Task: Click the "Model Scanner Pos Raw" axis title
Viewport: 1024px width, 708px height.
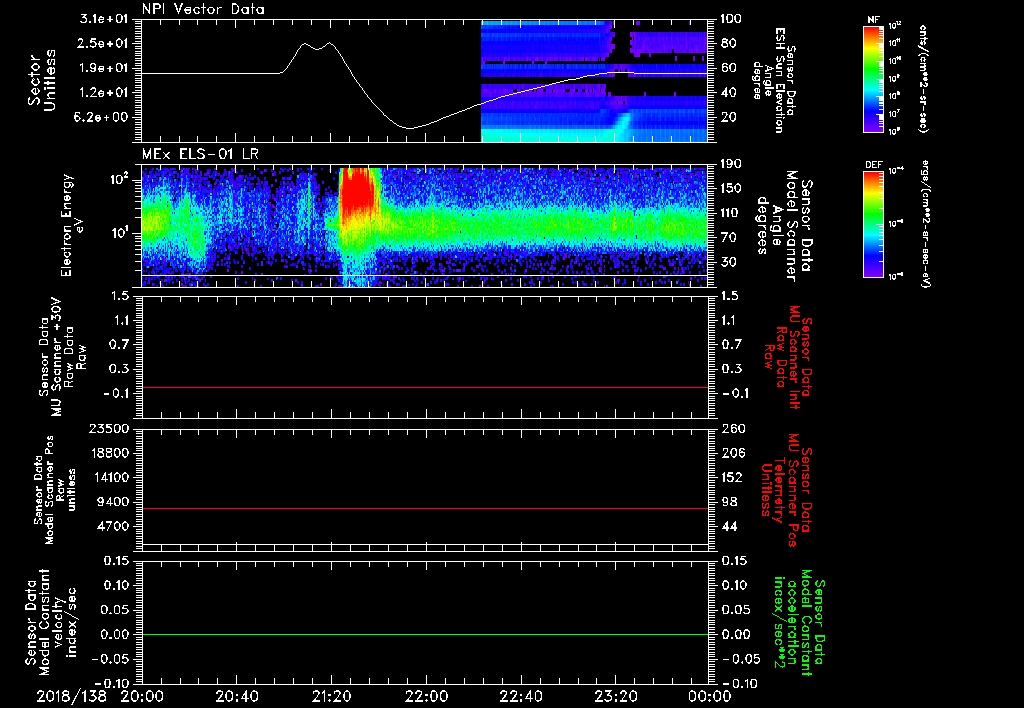Action: pyautogui.click(x=56, y=490)
